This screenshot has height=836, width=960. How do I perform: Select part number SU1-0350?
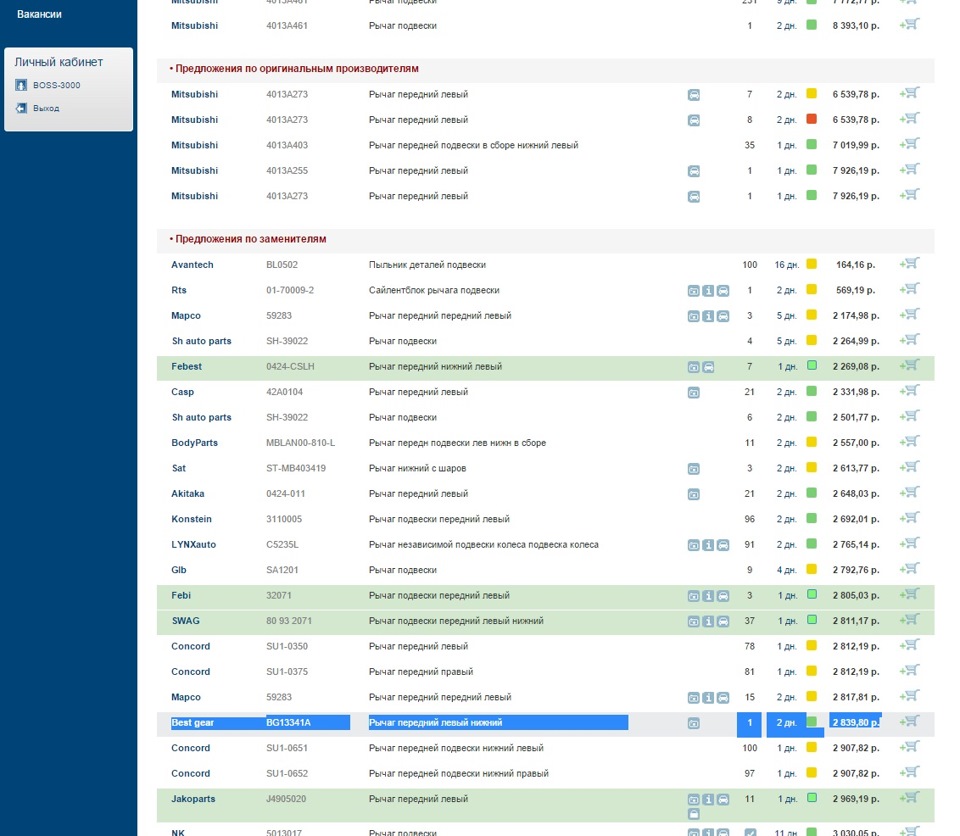click(287, 646)
